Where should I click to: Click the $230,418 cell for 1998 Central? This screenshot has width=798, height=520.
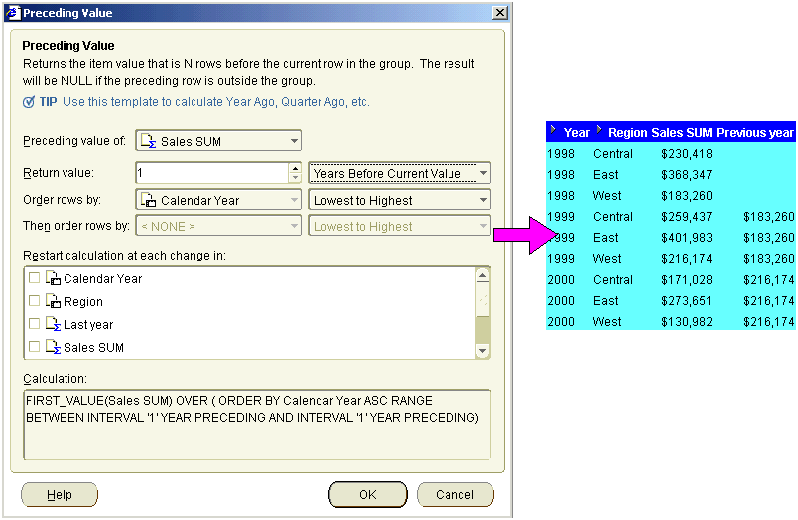tap(687, 154)
